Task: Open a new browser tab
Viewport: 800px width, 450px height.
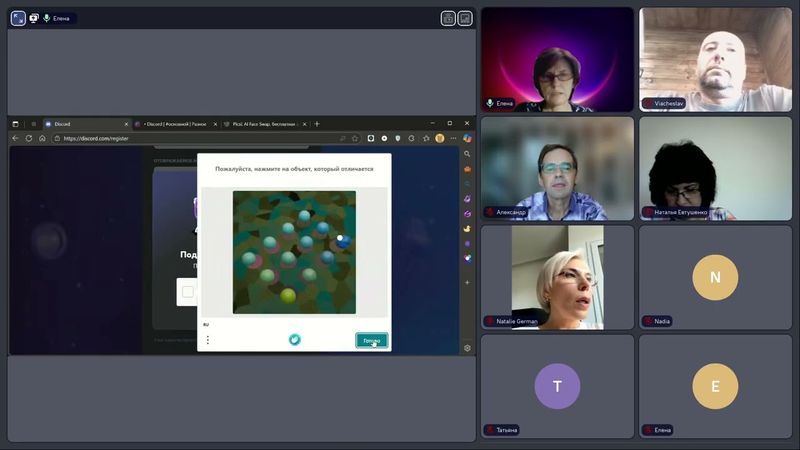Action: pyautogui.click(x=317, y=124)
